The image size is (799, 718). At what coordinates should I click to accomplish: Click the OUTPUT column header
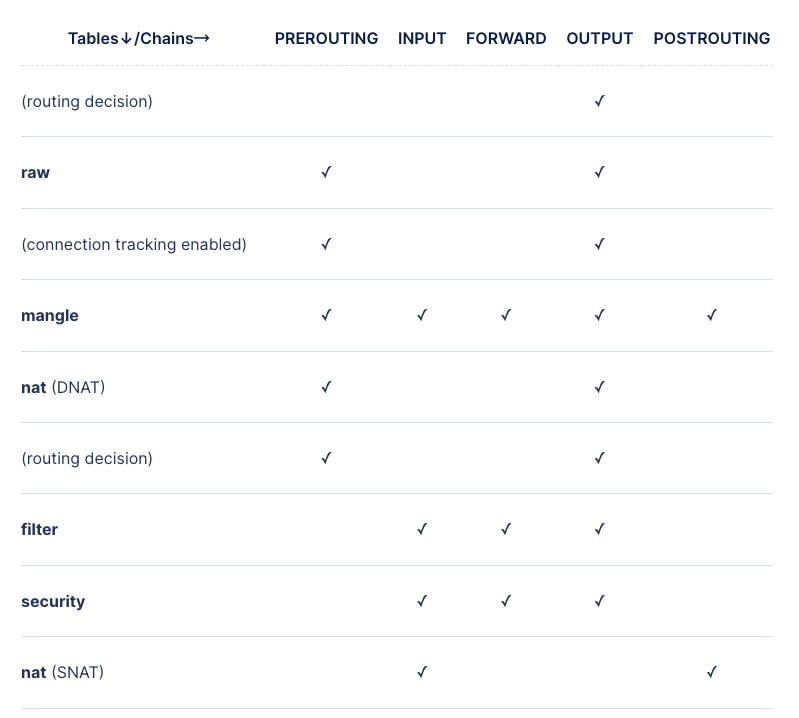599,39
